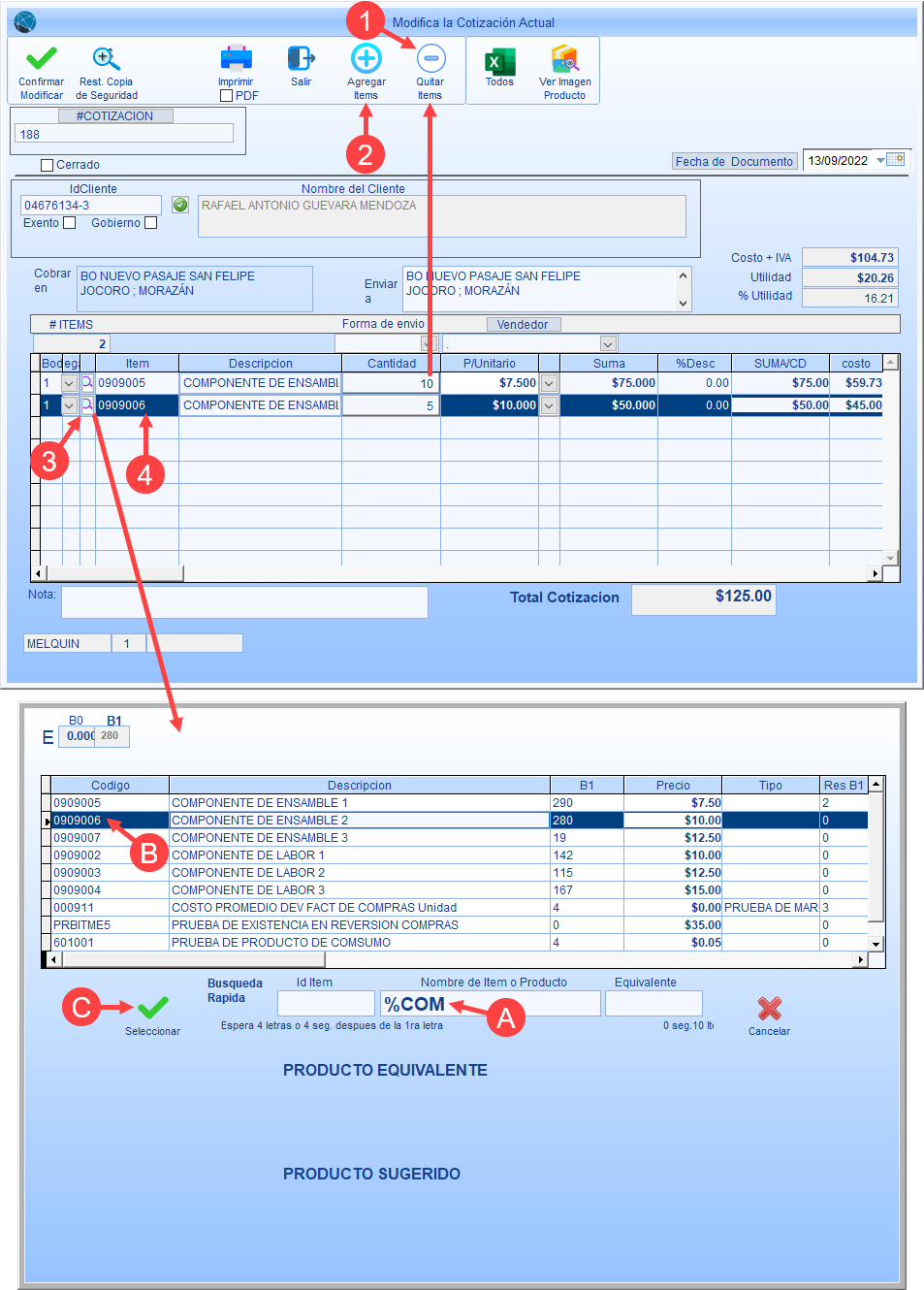Enable the Gobierno checkbox
This screenshot has width=924, height=1290.
point(150,223)
